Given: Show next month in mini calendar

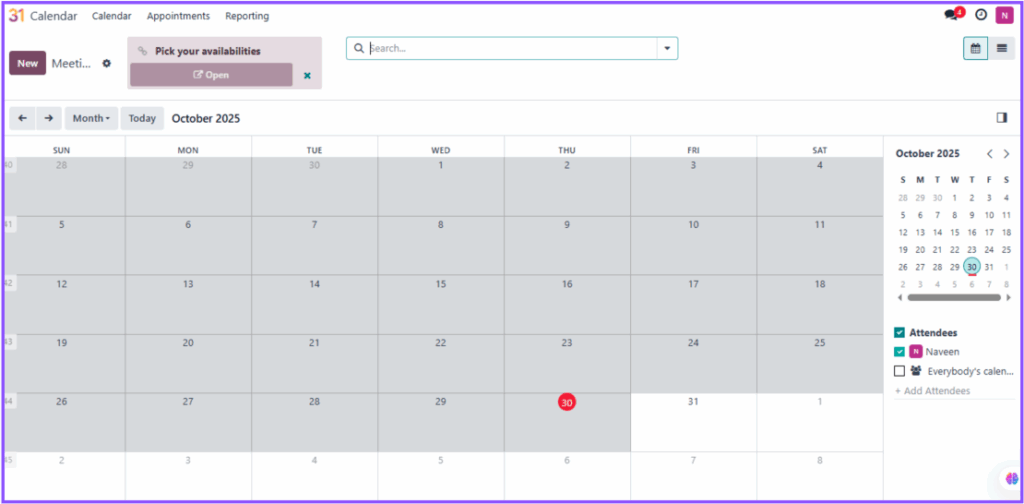Looking at the screenshot, I should pos(1006,154).
